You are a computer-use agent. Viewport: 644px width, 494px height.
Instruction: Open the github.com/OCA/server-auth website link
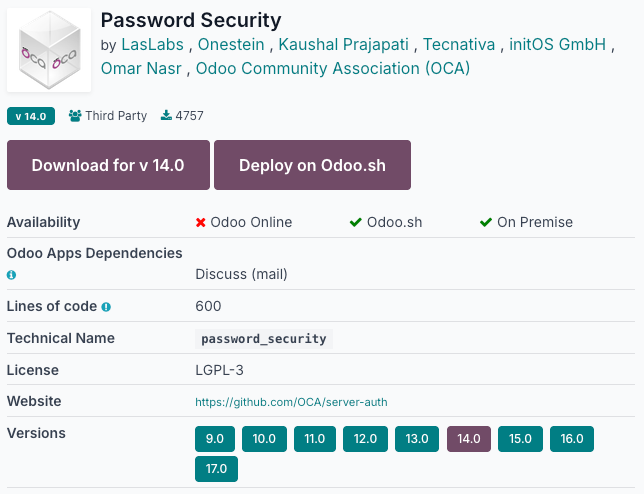(x=291, y=402)
